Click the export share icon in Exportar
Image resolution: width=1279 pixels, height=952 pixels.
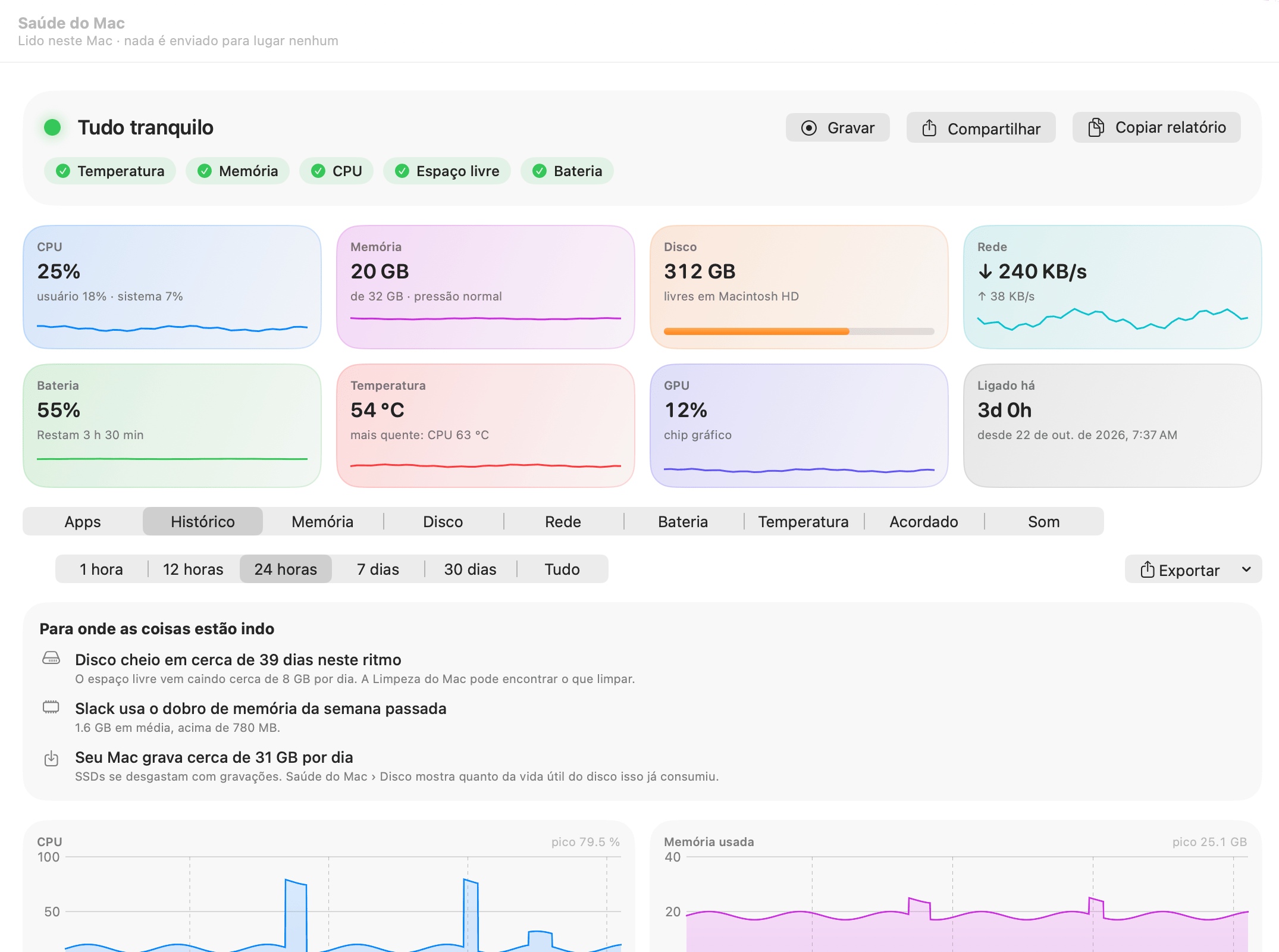(x=1148, y=569)
